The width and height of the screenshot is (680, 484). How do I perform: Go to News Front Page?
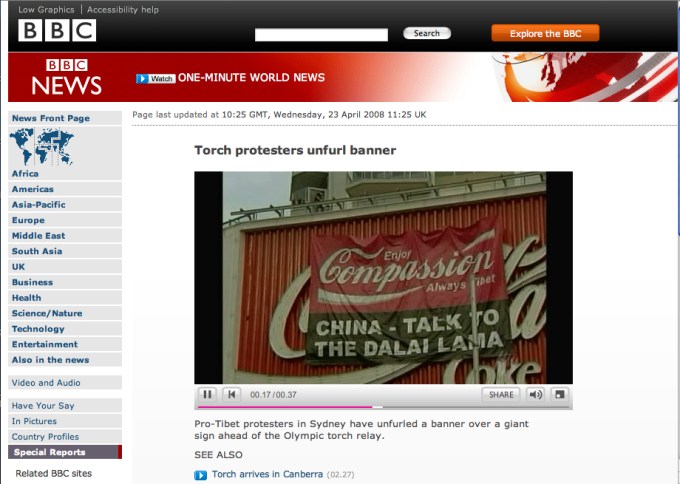point(65,118)
